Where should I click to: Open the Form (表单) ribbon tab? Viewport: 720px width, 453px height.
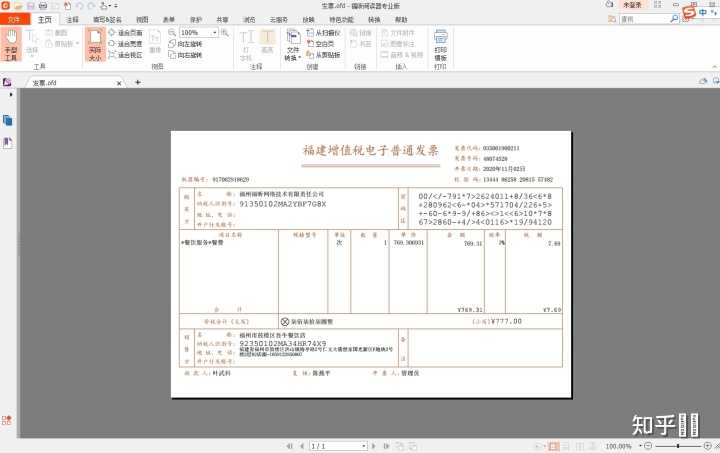(169, 19)
